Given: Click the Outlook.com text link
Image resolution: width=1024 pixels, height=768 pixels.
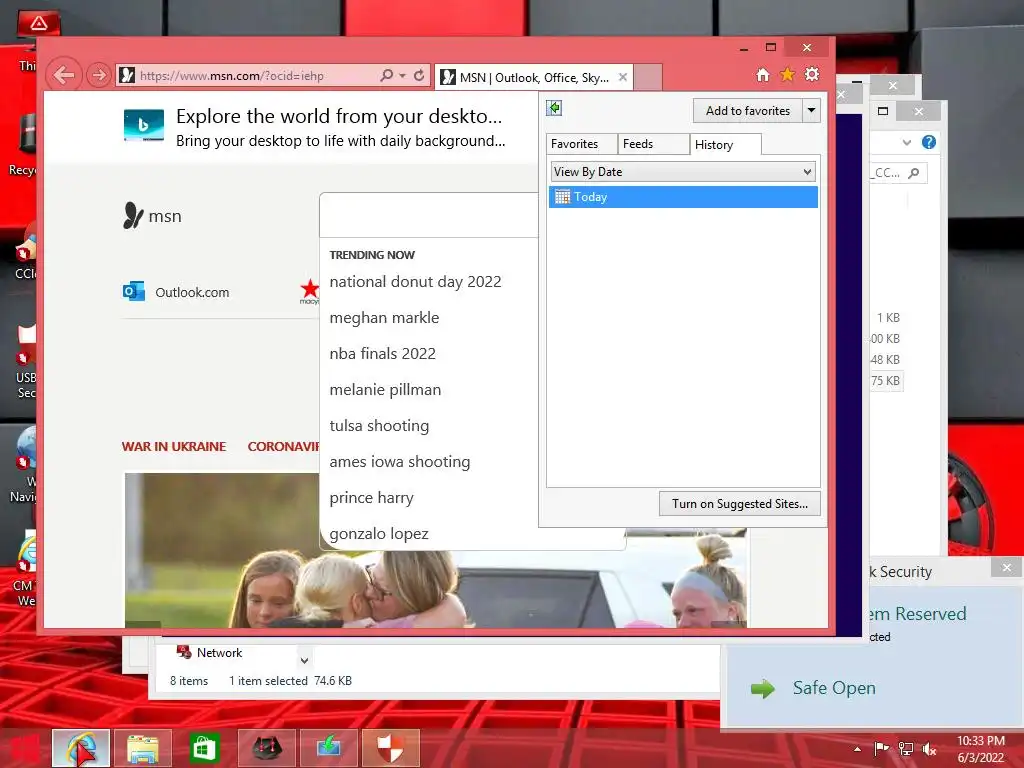Looking at the screenshot, I should [192, 292].
